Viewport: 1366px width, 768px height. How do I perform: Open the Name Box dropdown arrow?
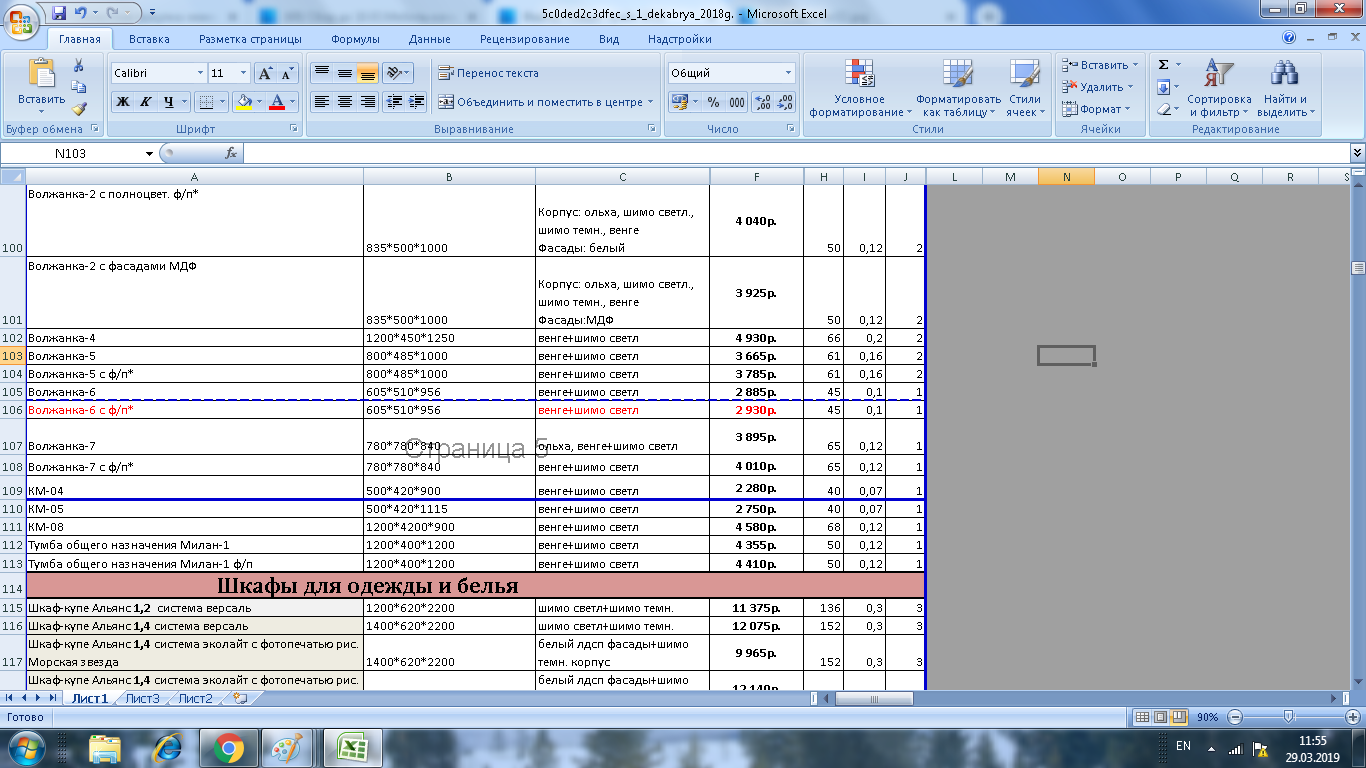pos(150,154)
